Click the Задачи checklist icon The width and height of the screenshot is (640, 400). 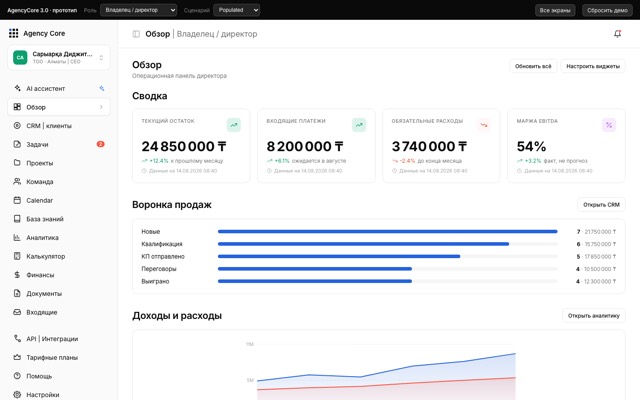point(17,144)
